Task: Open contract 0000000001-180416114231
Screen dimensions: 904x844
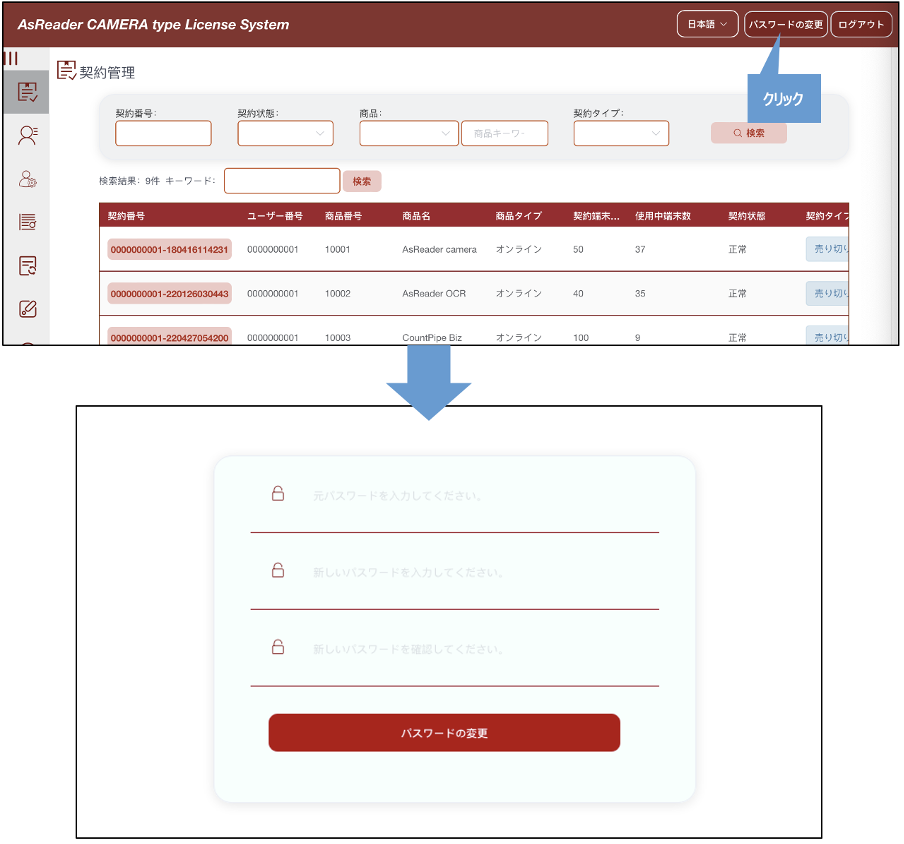Action: [x=169, y=249]
